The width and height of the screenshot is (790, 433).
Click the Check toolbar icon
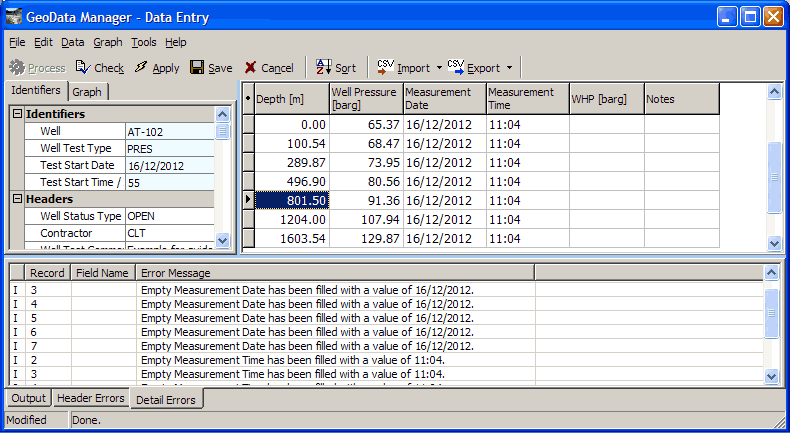[x=83, y=68]
